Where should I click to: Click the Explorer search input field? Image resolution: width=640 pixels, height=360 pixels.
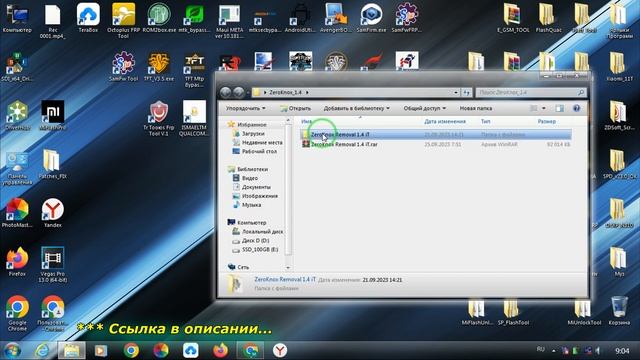tap(531, 93)
